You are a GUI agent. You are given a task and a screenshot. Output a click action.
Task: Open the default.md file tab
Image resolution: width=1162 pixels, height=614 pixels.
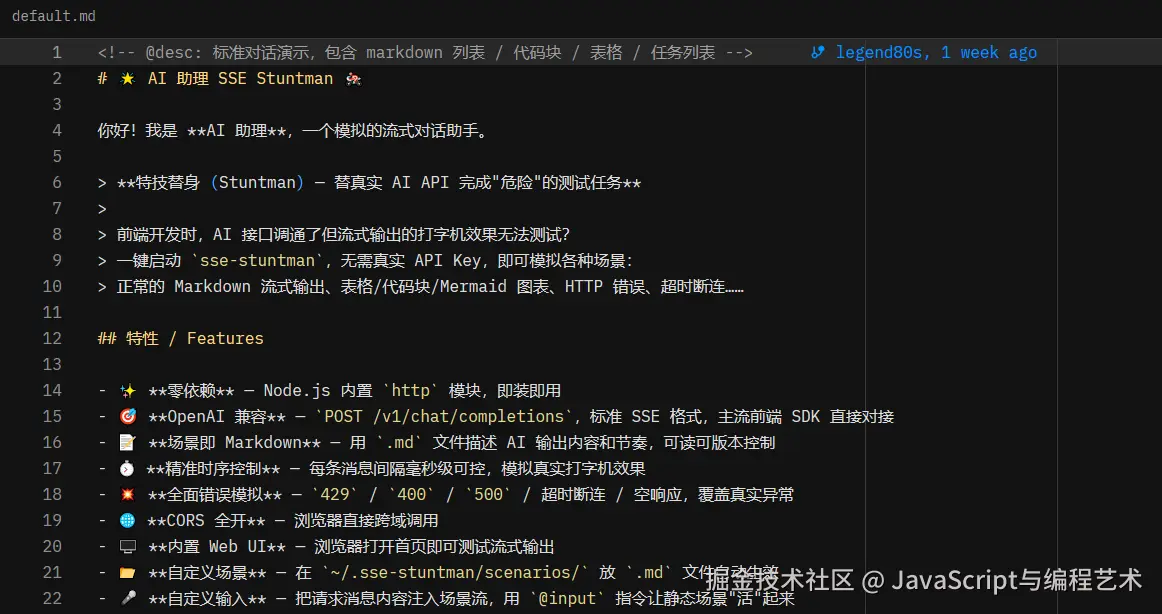[53, 16]
